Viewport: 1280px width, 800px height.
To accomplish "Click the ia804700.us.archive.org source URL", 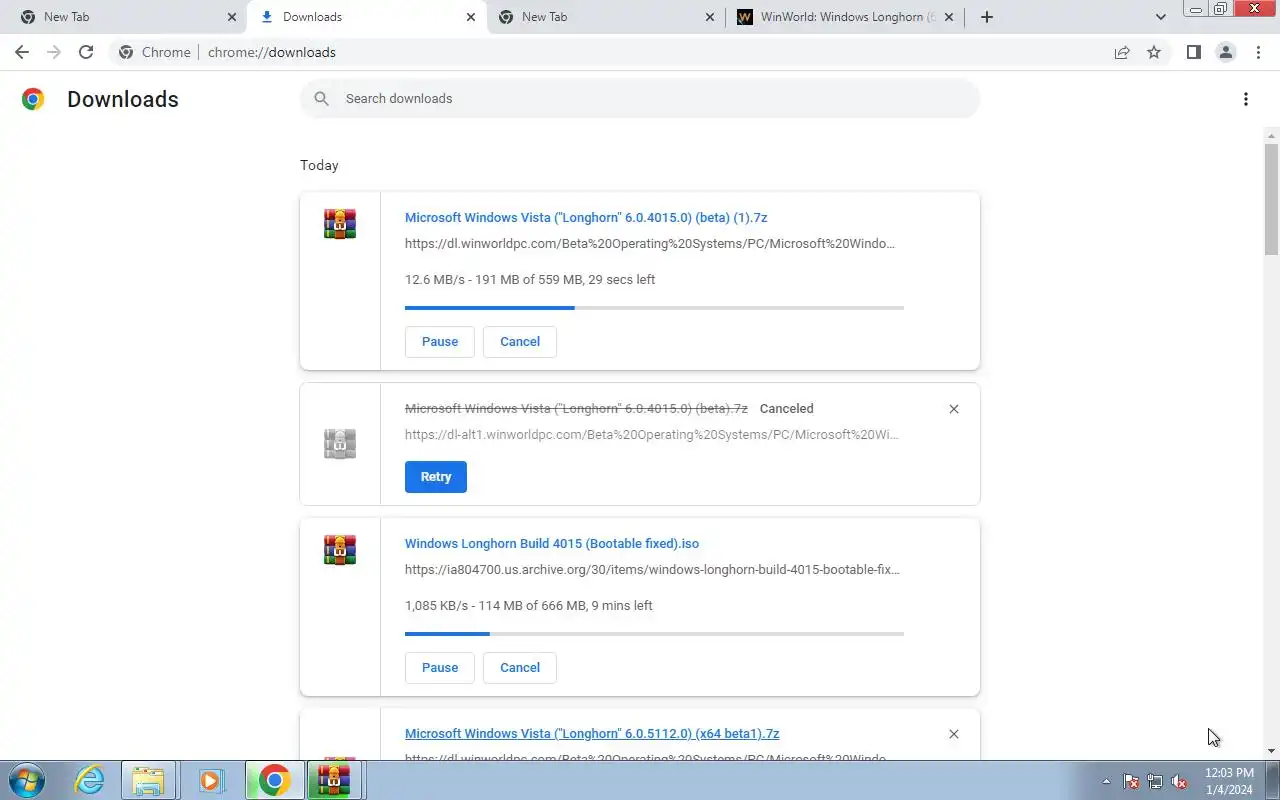I will click(x=652, y=570).
